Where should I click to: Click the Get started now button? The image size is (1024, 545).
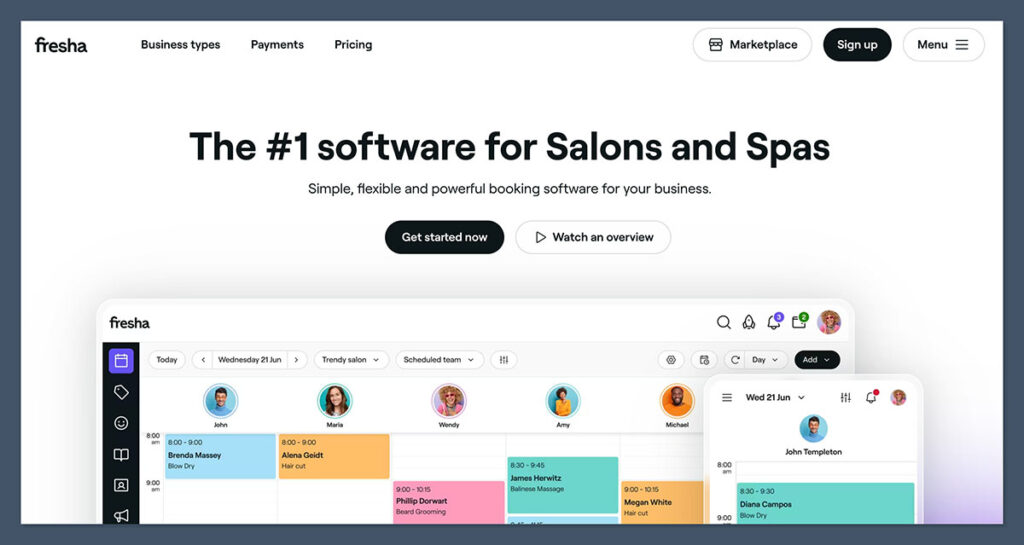point(444,237)
